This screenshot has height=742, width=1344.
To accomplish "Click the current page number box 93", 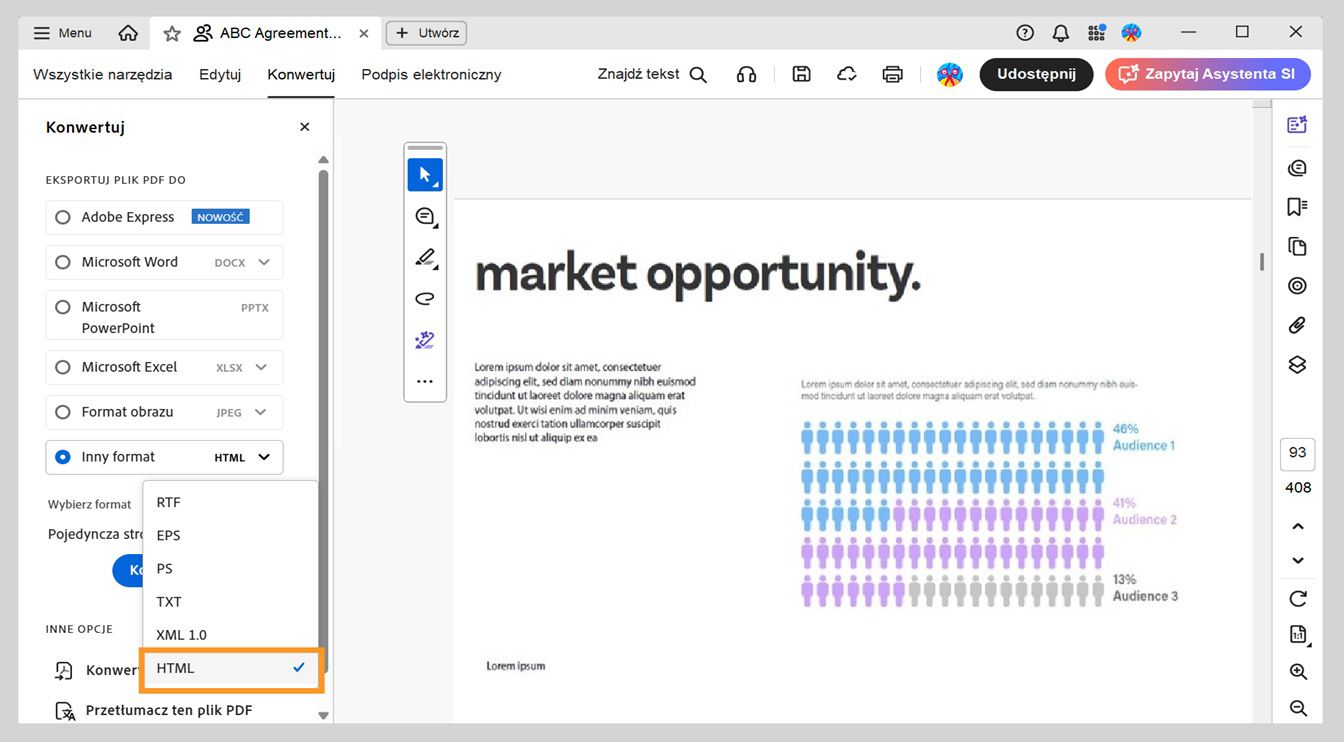I will 1298,453.
